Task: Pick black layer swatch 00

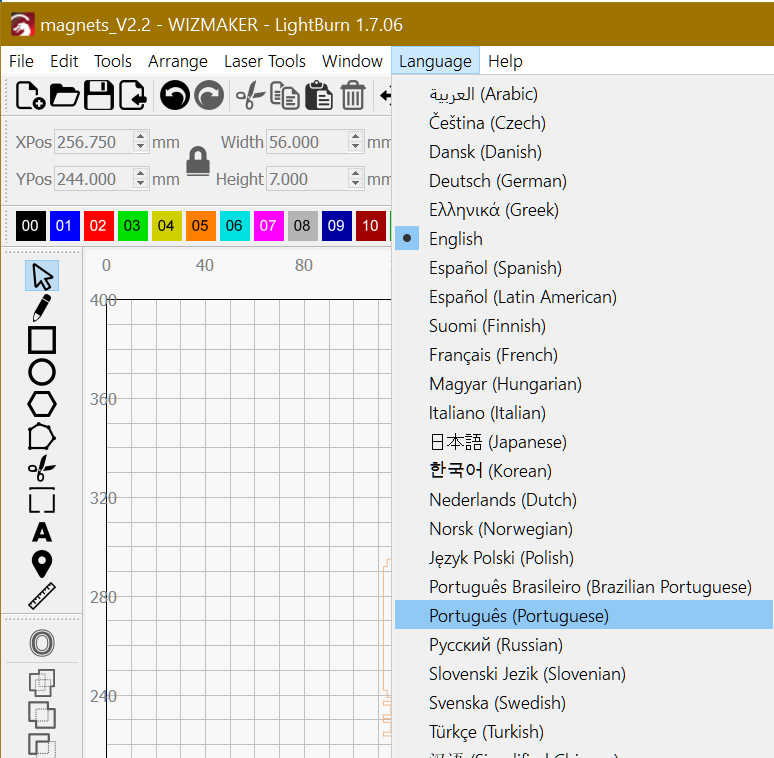Action: click(31, 226)
